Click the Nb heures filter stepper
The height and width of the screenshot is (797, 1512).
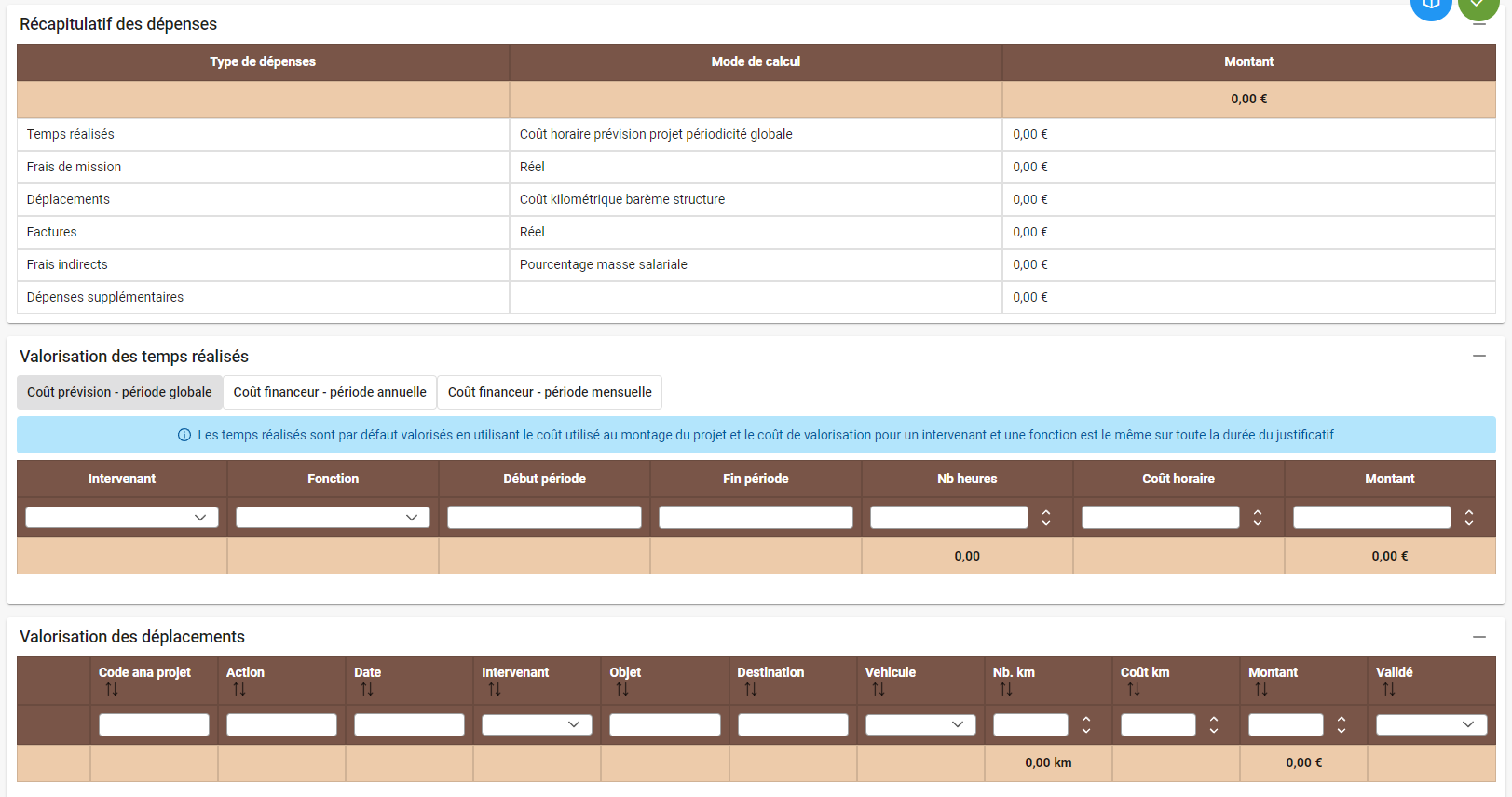pyautogui.click(x=1046, y=518)
